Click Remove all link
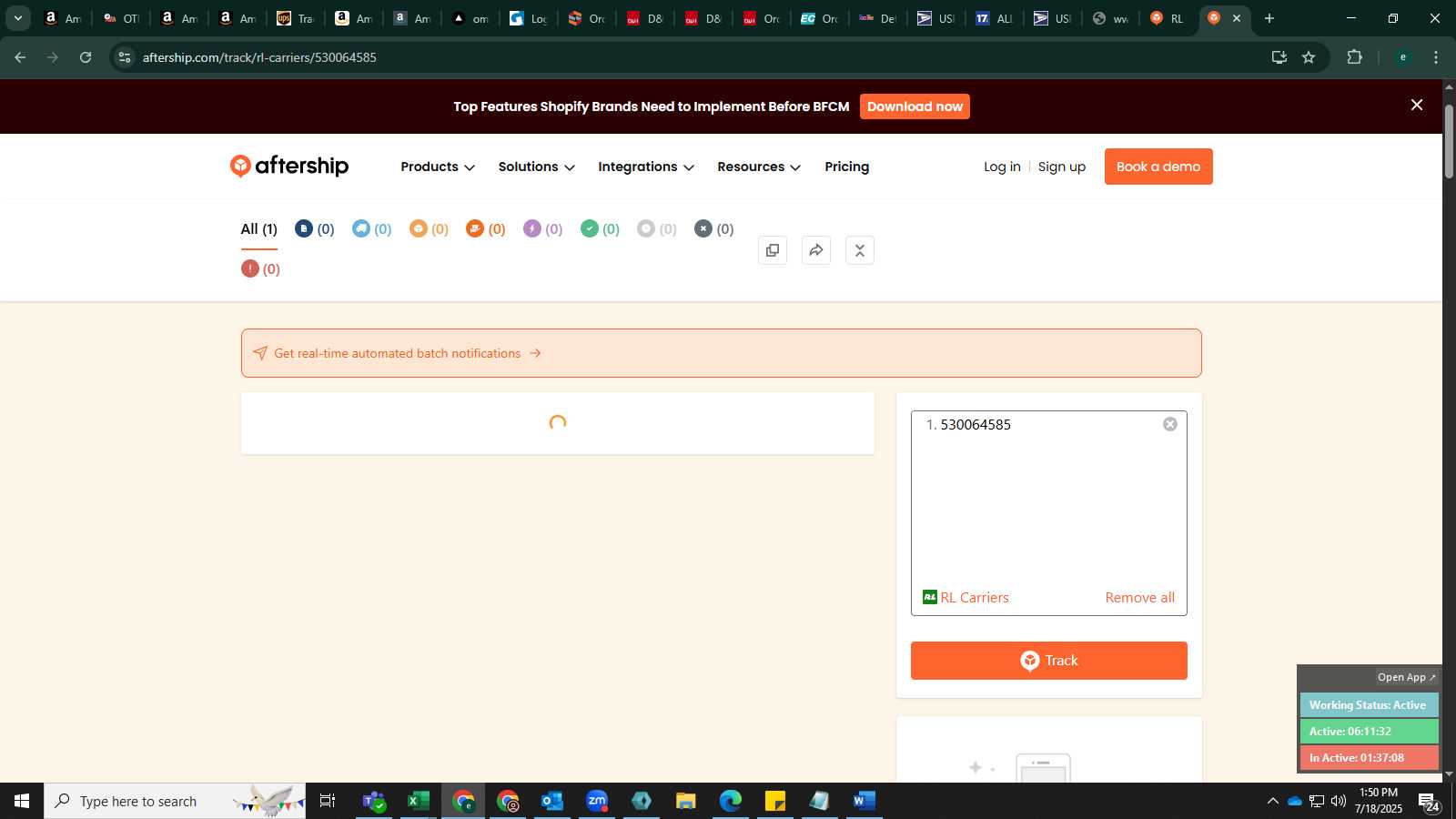This screenshot has width=1456, height=819. pyautogui.click(x=1139, y=598)
